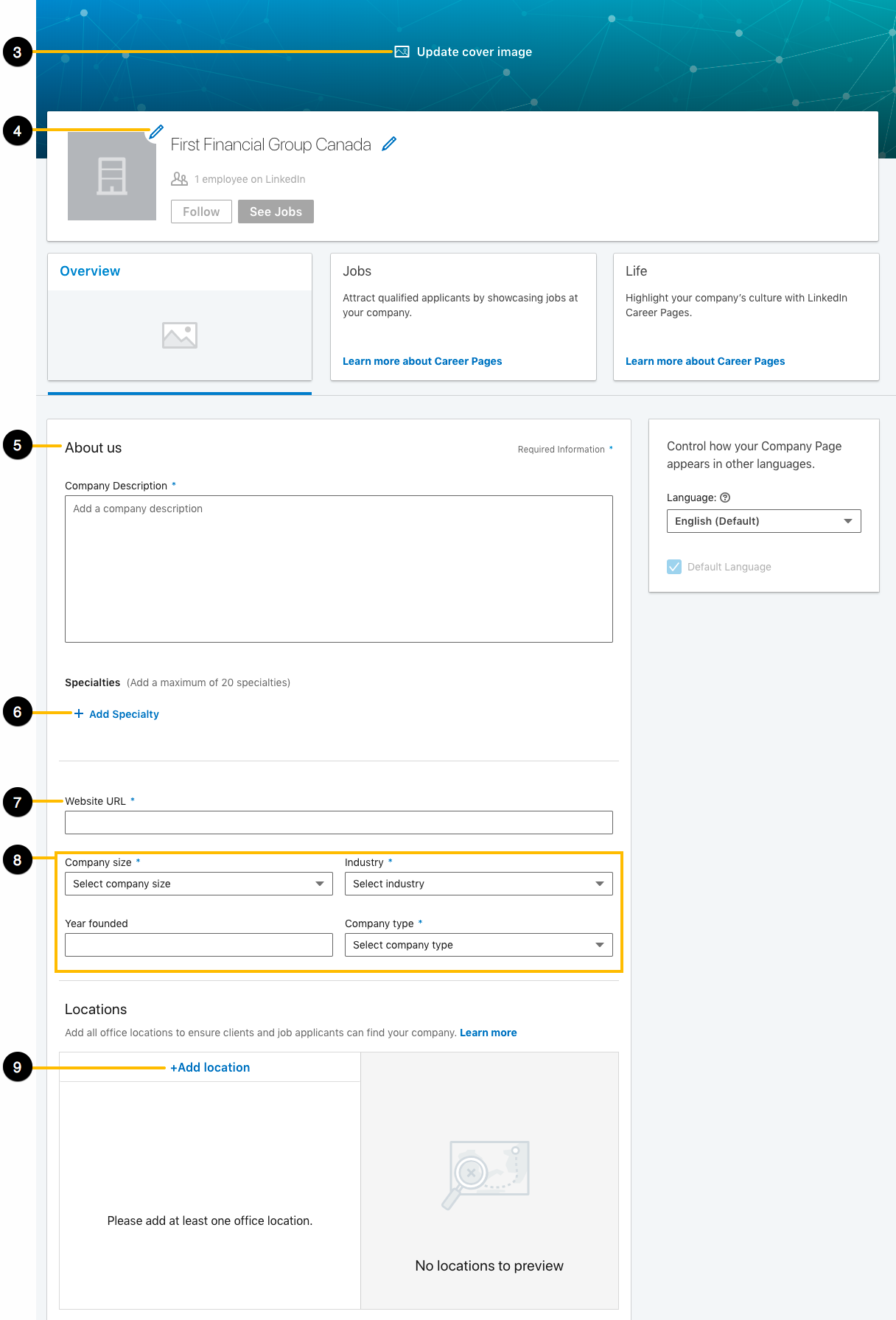Expand the Select company size dropdown
Image resolution: width=896 pixels, height=1320 pixels.
tap(199, 884)
